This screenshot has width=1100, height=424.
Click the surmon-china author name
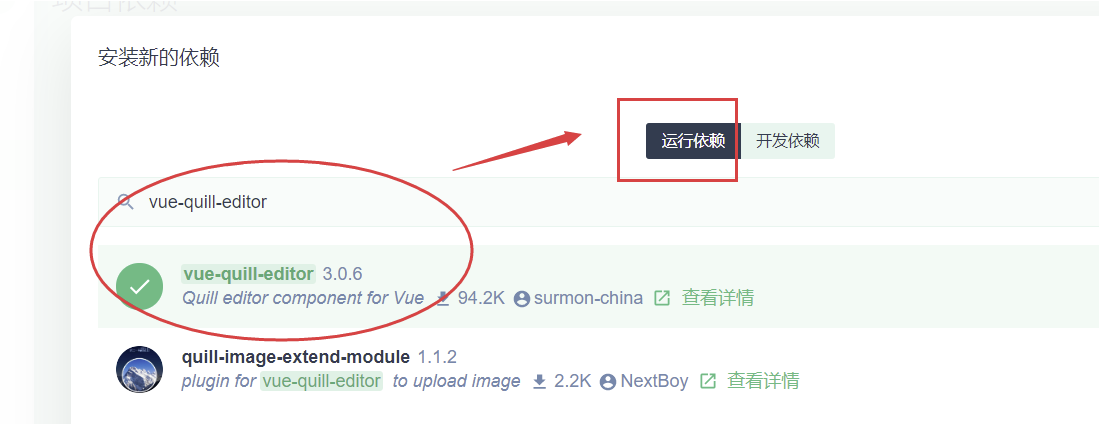coord(589,298)
